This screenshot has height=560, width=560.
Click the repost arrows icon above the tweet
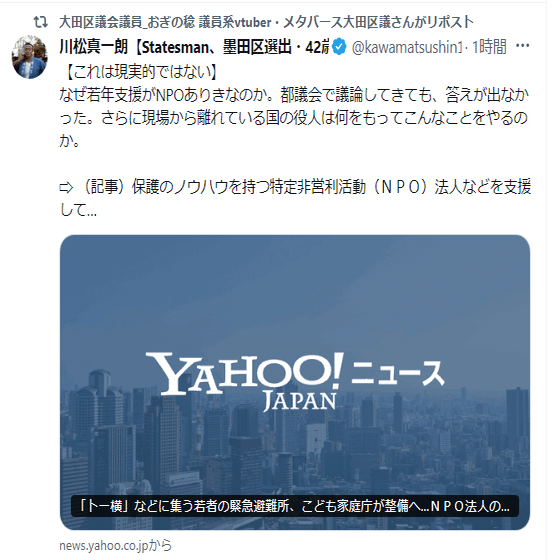pos(41,22)
